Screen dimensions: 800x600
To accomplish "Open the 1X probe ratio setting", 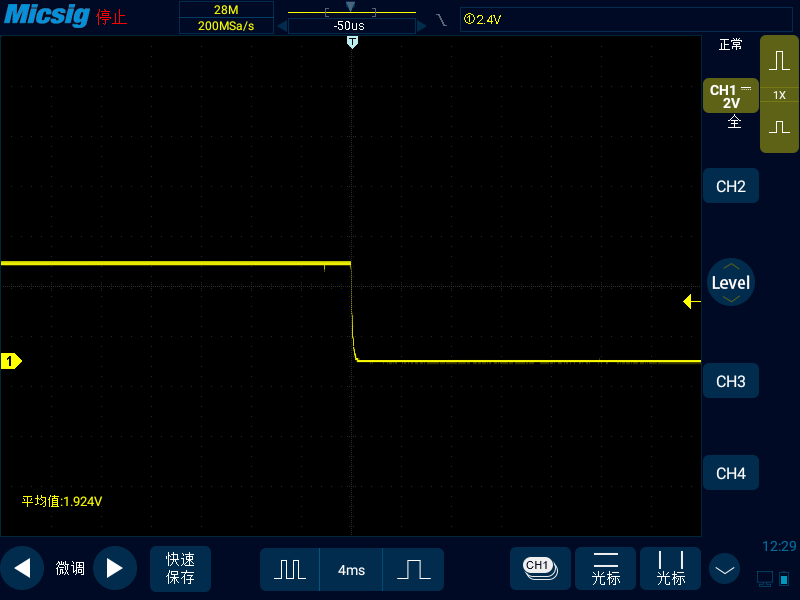I will pyautogui.click(x=779, y=95).
